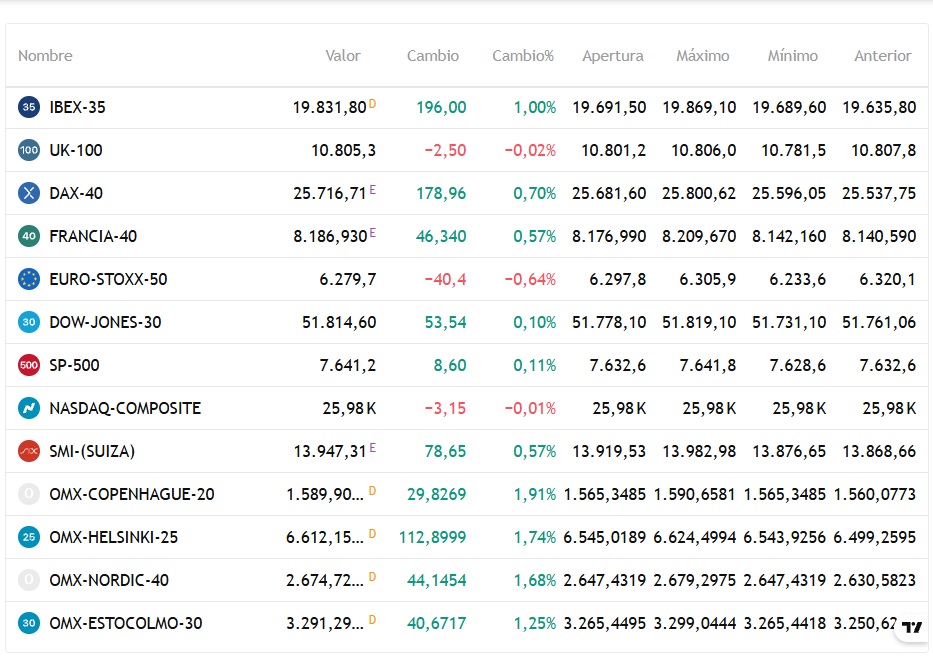
Task: Click the FRANCIA-40 green icon
Action: click(x=29, y=236)
